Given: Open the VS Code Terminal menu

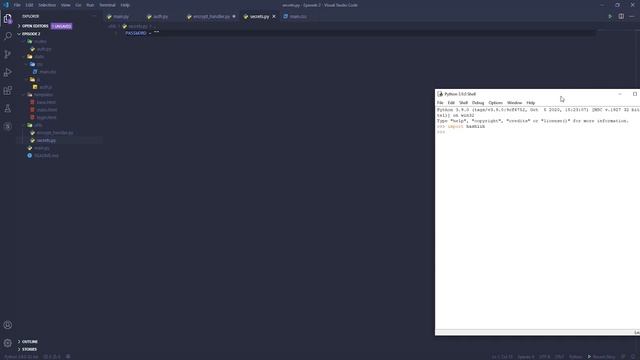Looking at the screenshot, I should point(107,5).
